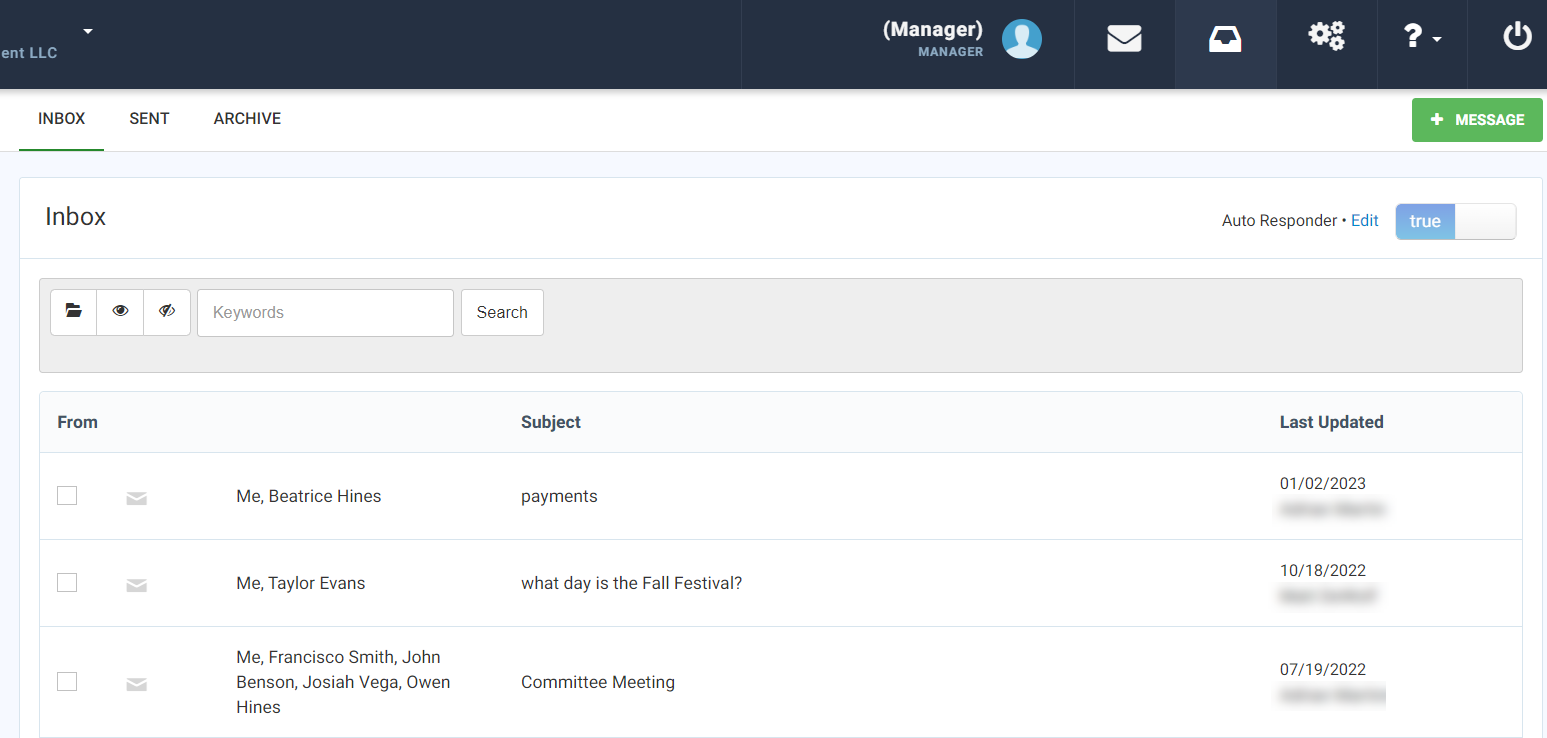Viewport: 1547px width, 738px height.
Task: Open the folder filter icon above search
Action: pyautogui.click(x=73, y=311)
